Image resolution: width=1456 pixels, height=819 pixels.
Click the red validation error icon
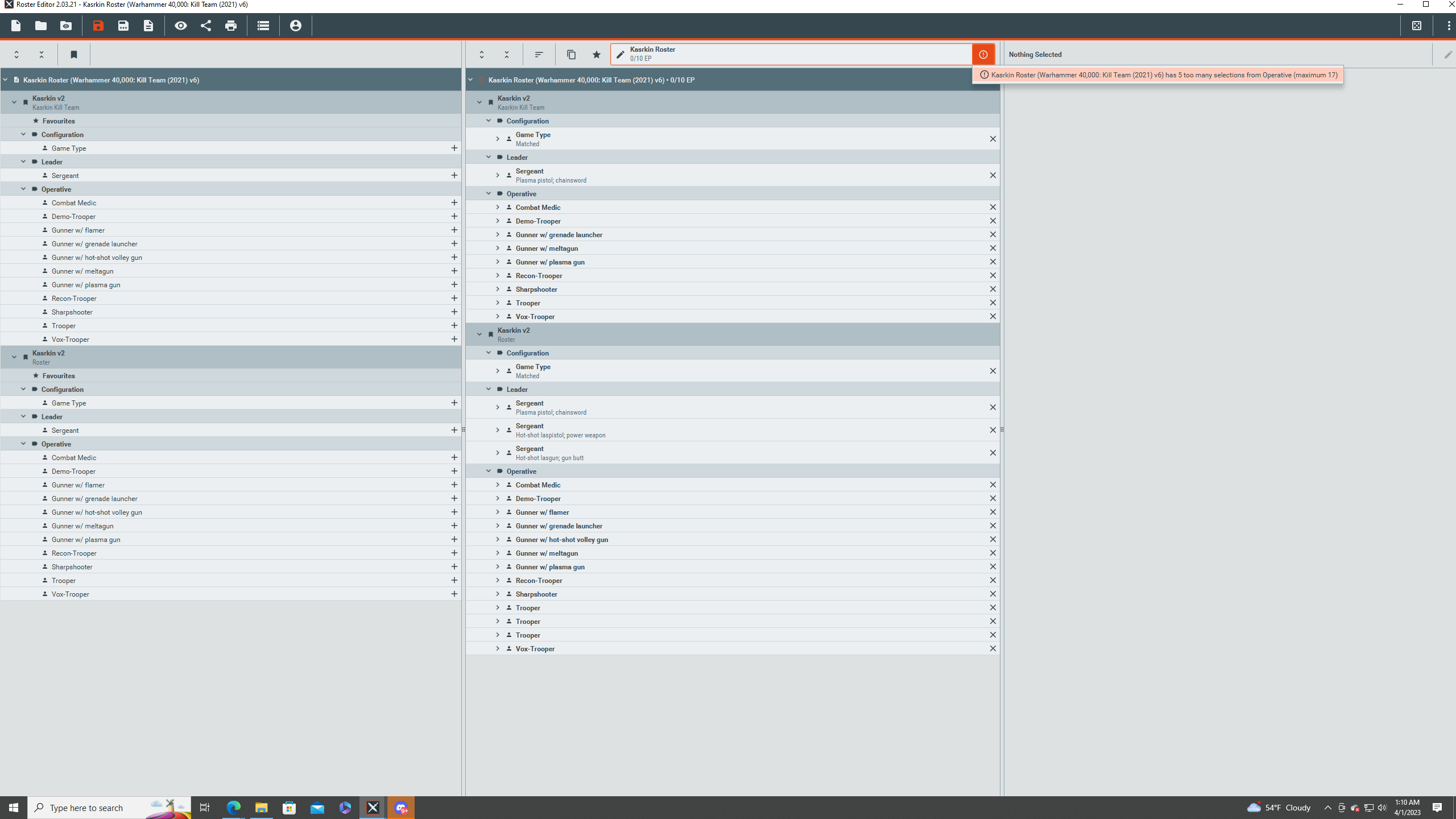coord(983,55)
